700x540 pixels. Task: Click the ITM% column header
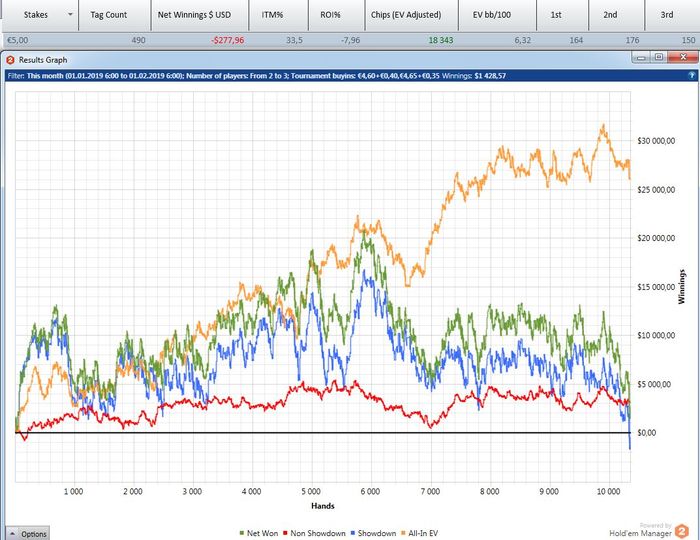click(x=272, y=15)
